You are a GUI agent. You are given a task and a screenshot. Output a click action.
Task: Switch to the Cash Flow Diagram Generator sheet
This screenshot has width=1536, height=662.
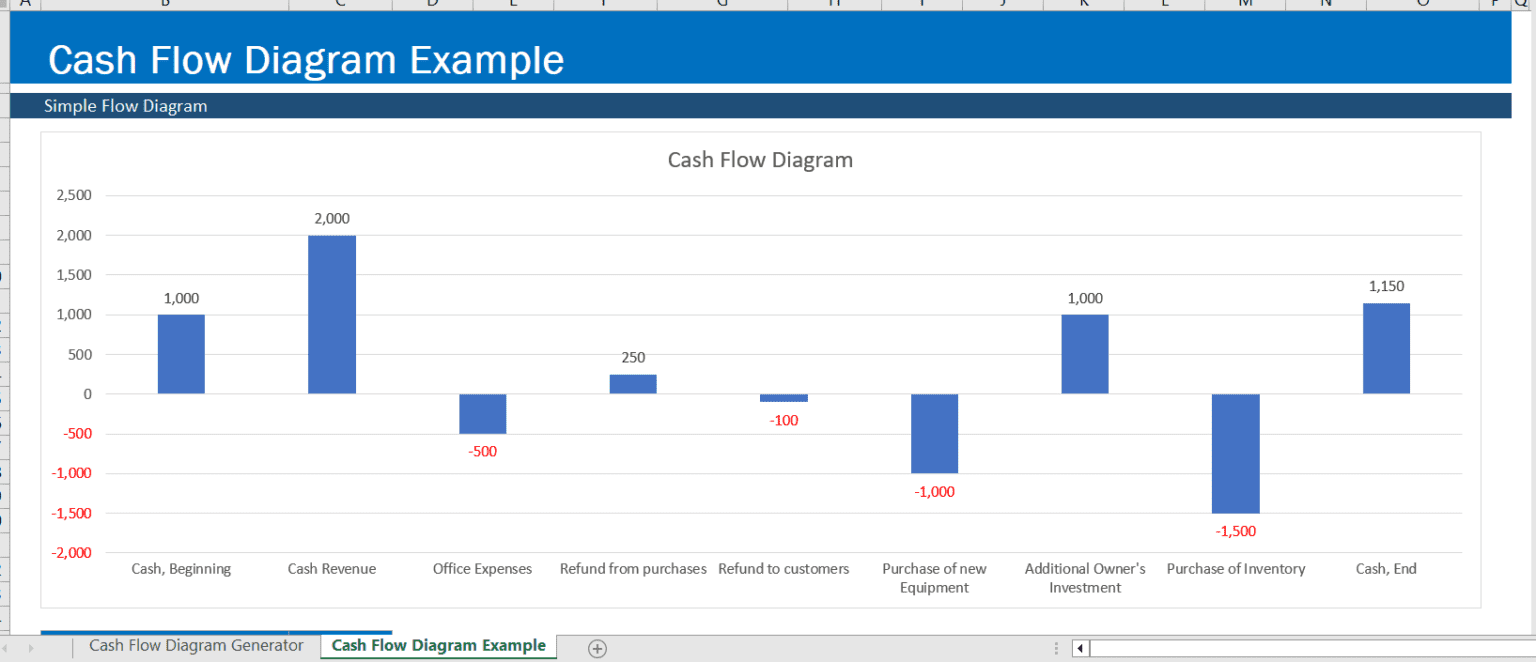tap(196, 645)
